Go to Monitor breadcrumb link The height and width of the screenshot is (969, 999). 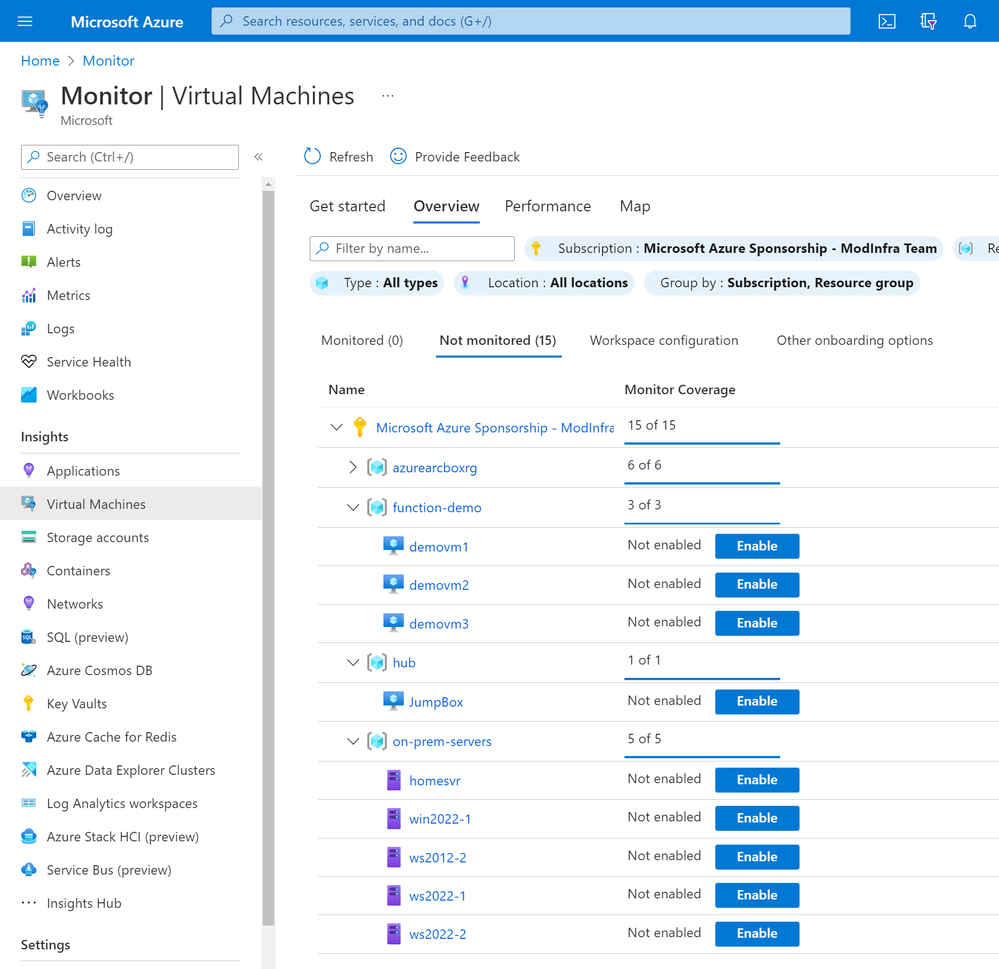click(x=108, y=61)
